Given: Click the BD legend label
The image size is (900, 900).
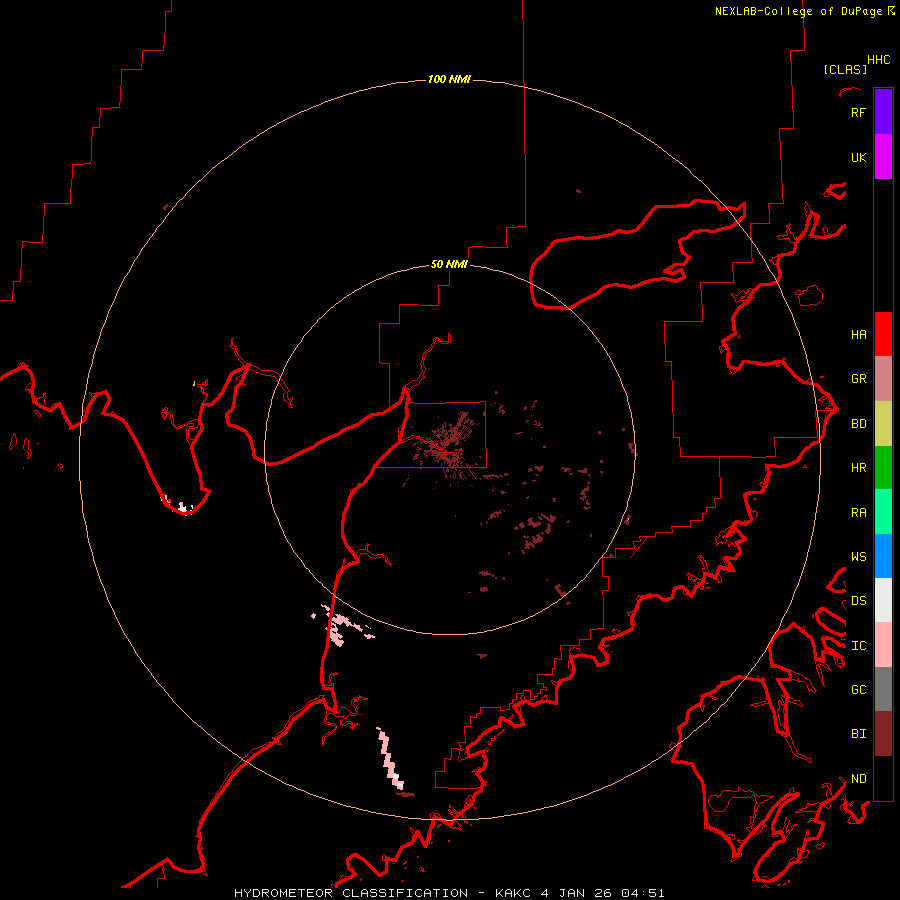Looking at the screenshot, I should coord(858,424).
